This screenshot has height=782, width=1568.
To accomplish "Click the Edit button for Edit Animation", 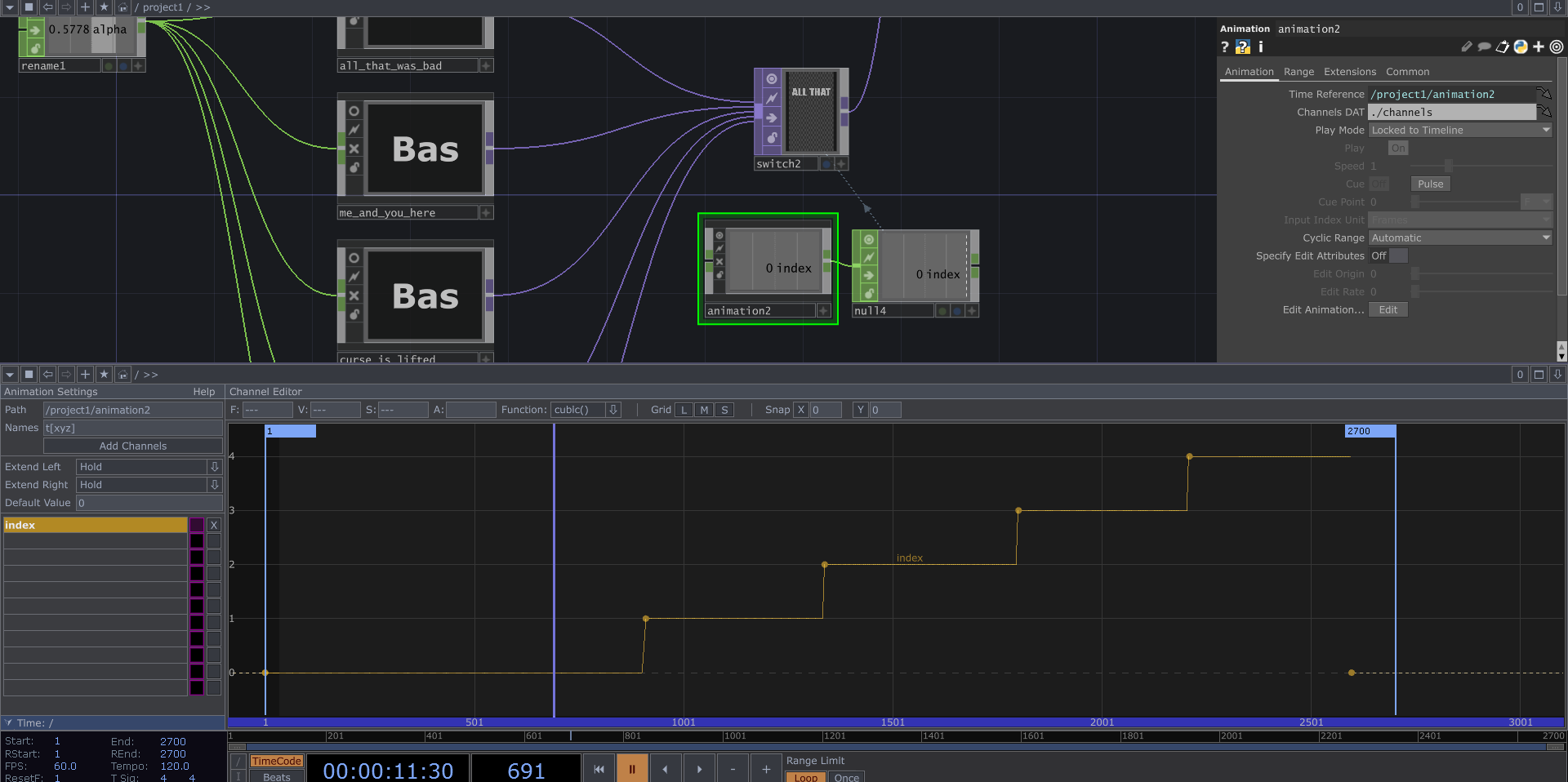I will click(x=1388, y=310).
